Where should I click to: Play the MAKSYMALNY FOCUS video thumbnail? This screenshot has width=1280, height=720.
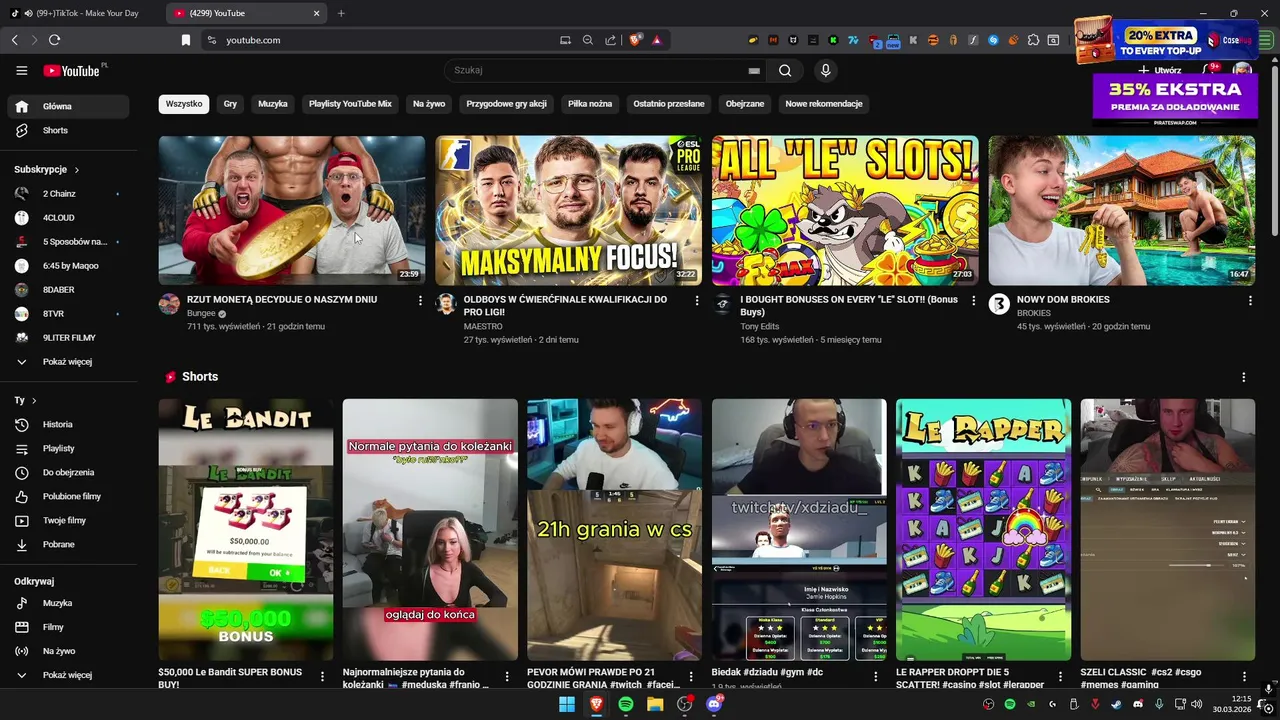coord(568,211)
